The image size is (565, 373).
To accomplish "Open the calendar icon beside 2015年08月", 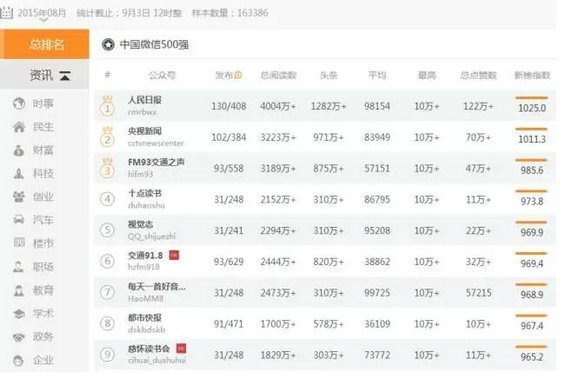I will click(6, 12).
